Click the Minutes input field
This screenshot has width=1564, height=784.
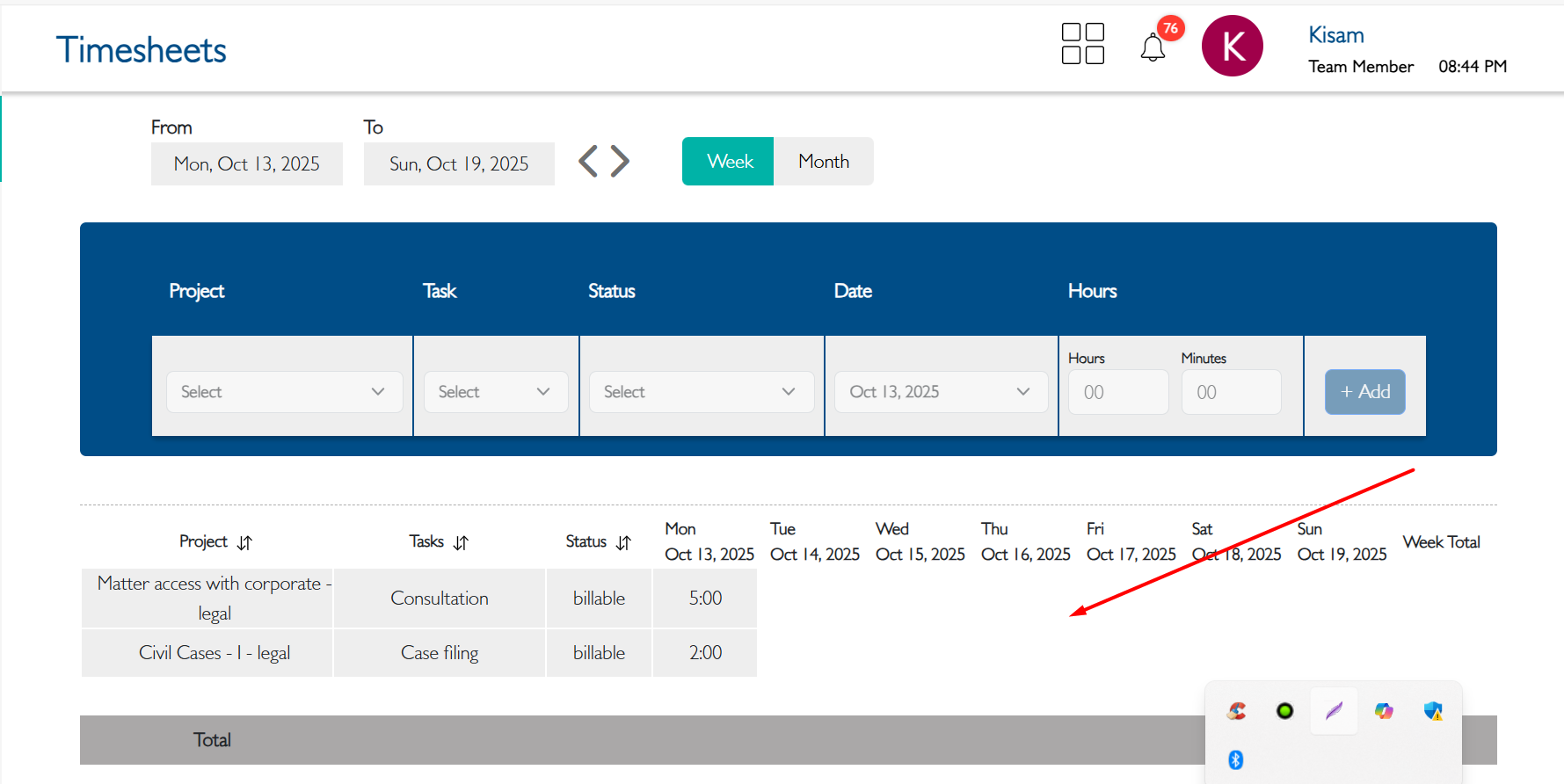1230,392
